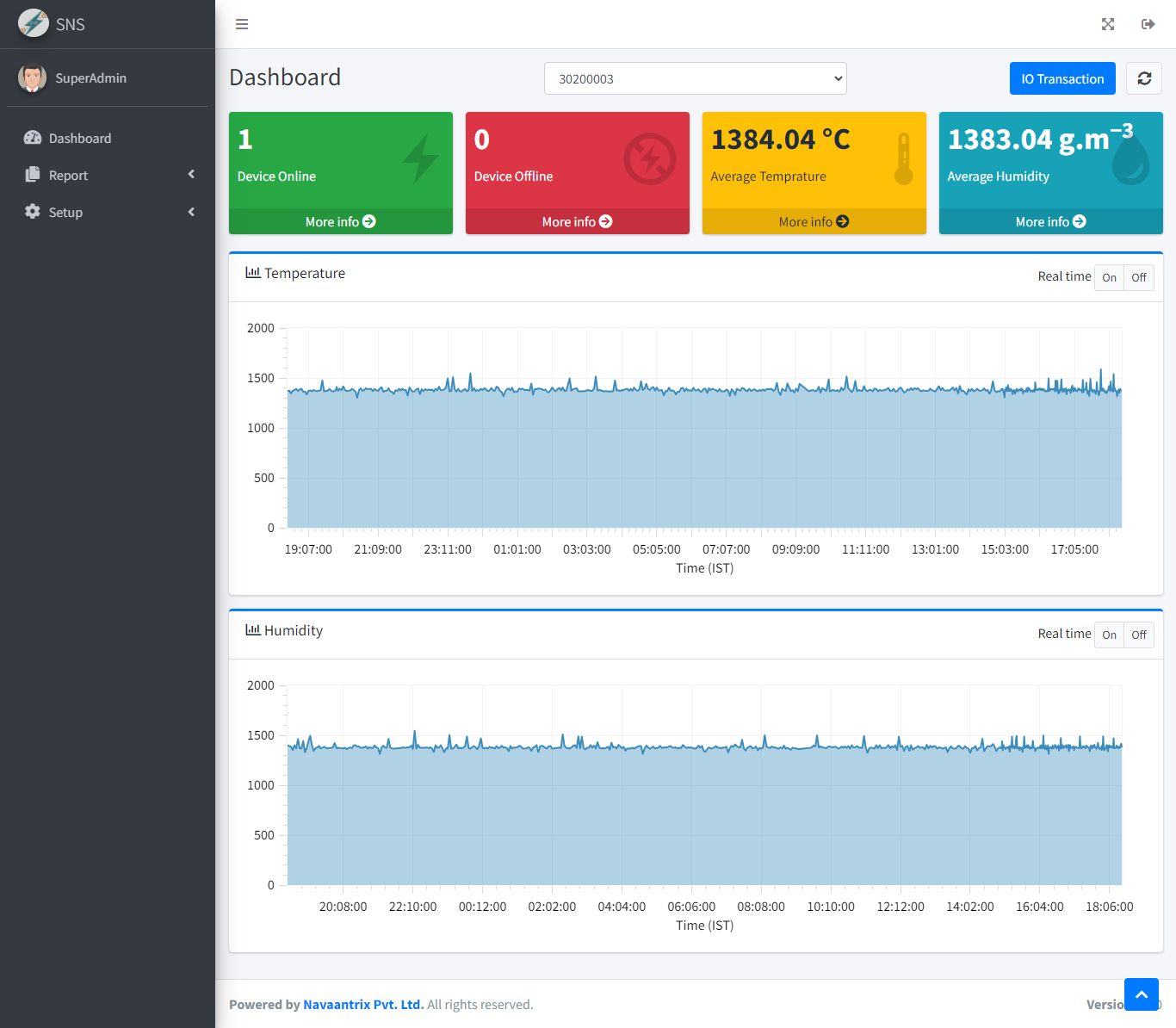
Task: Click the water drop icon on humidity card
Action: coord(1130,159)
